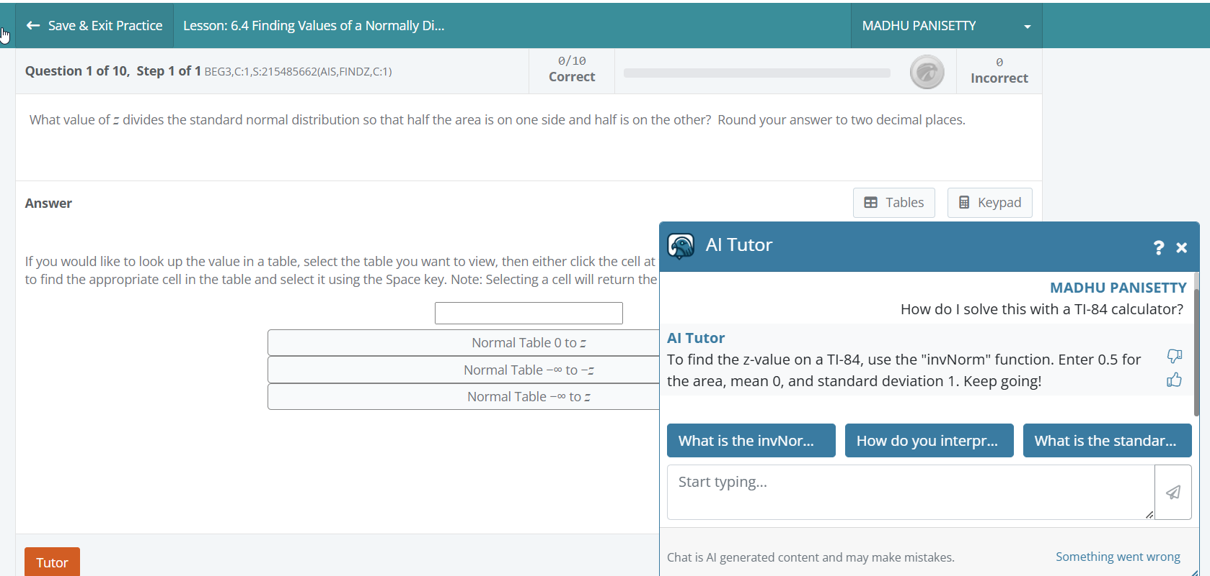
Task: Open AI Tutor help question mark
Action: tap(1158, 248)
